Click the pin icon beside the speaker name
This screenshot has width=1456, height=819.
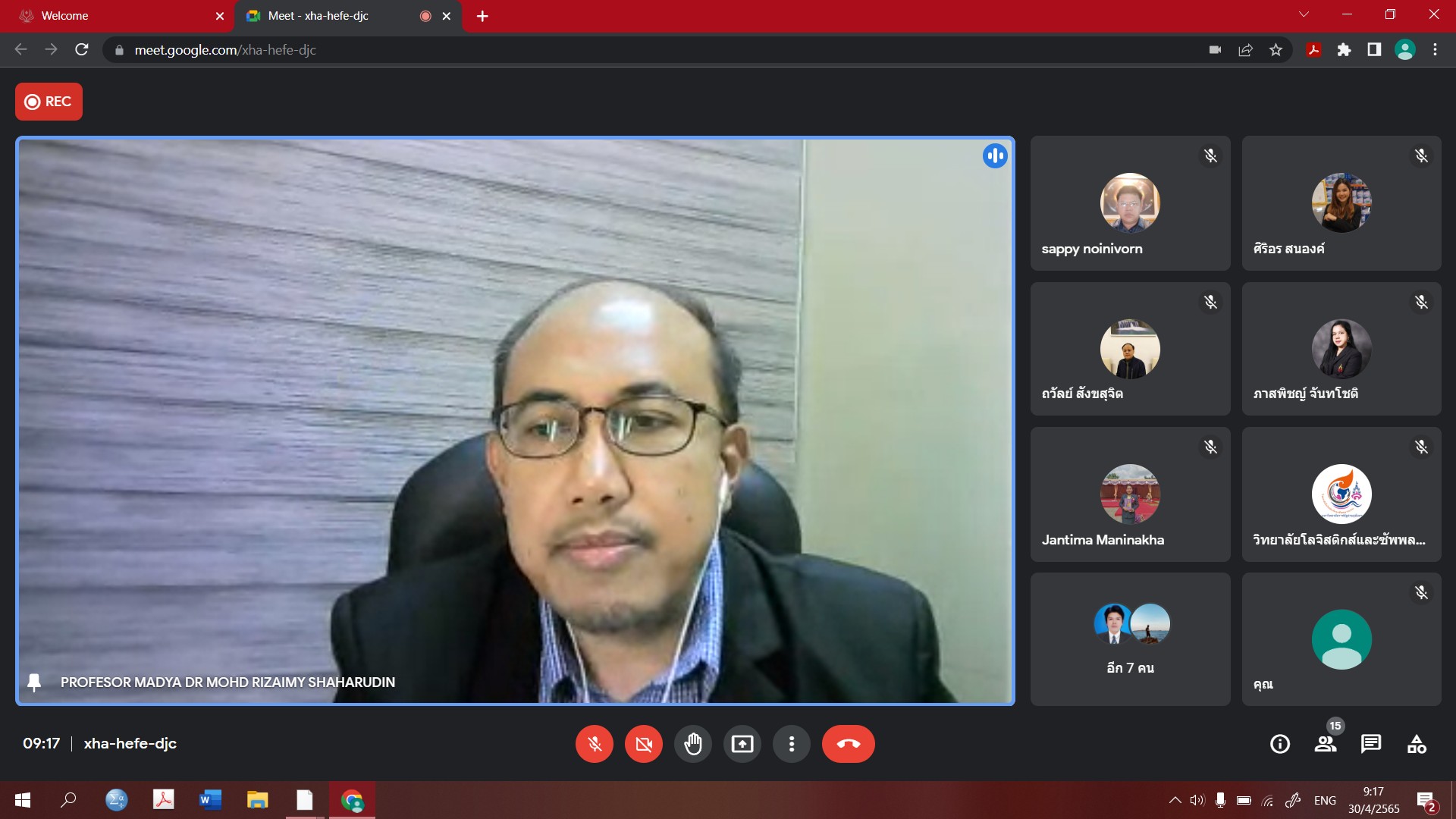34,682
